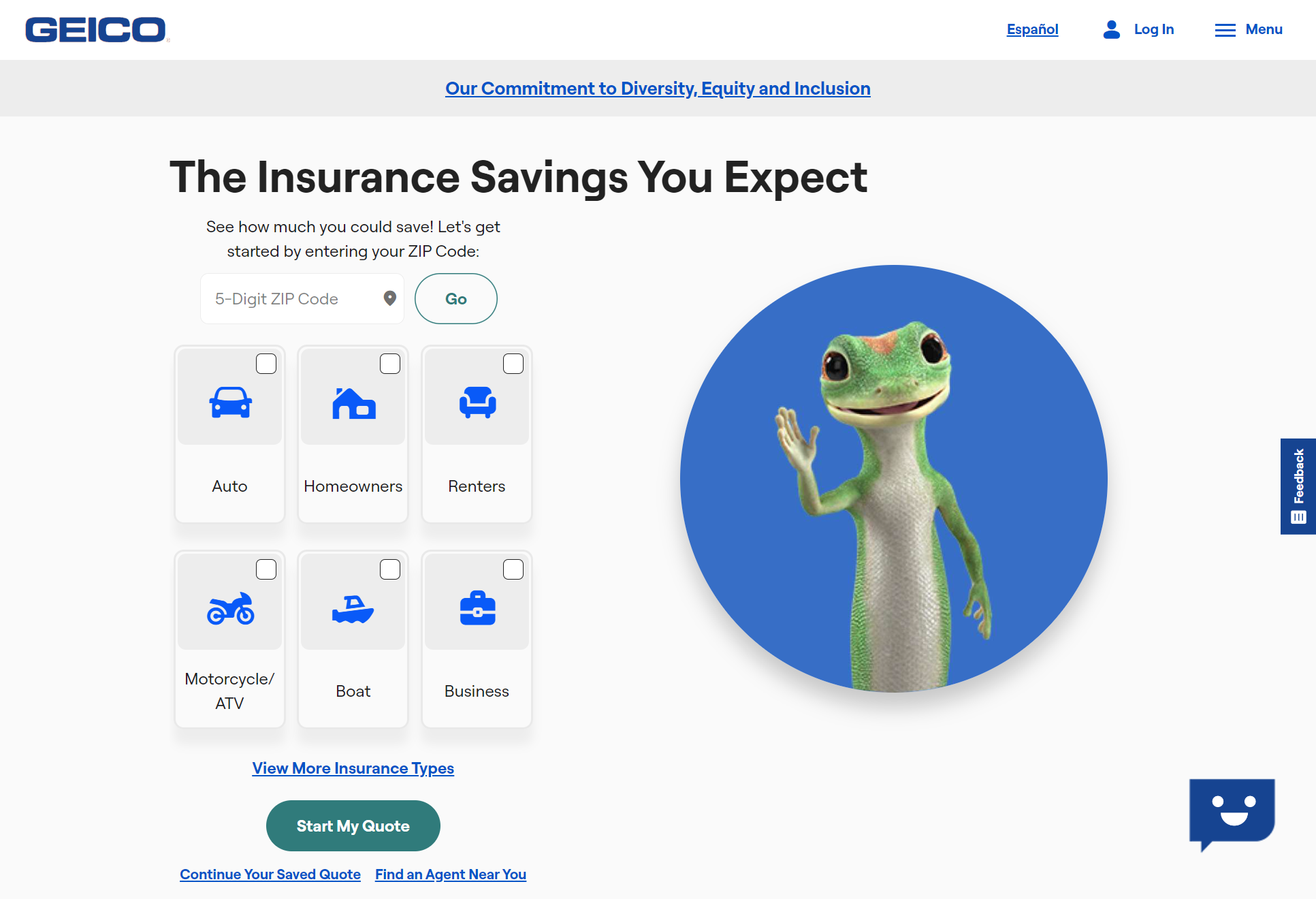
Task: Toggle the Auto insurance checkbox
Action: coord(266,363)
